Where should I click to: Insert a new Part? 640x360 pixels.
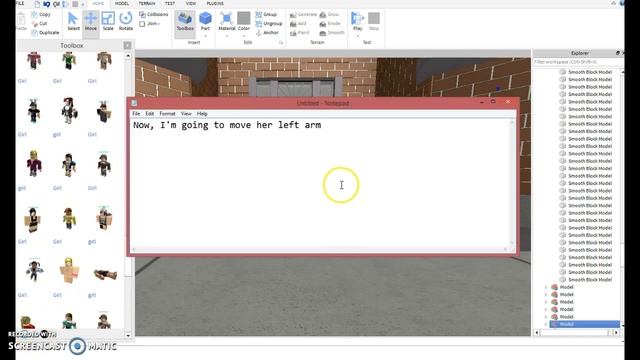pyautogui.click(x=205, y=21)
